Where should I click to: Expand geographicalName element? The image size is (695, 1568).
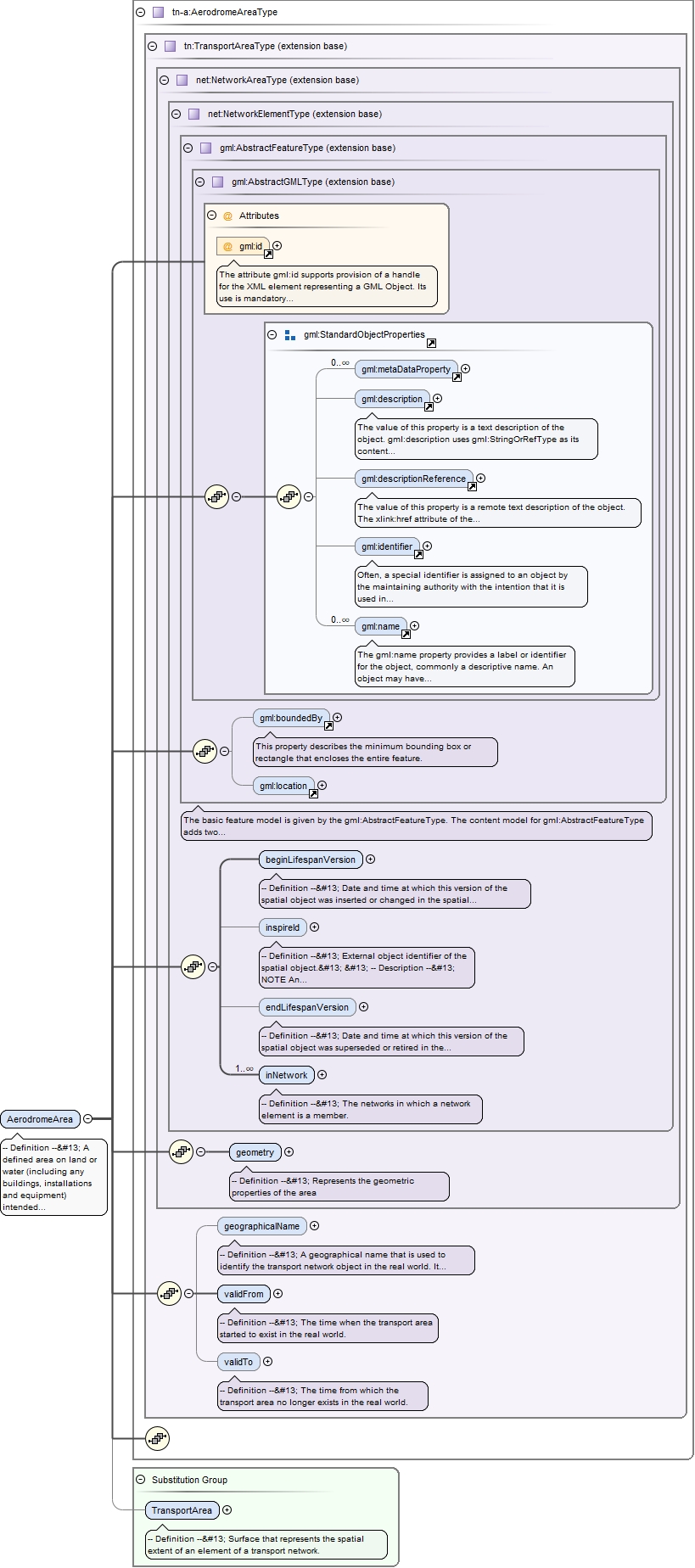(314, 1226)
